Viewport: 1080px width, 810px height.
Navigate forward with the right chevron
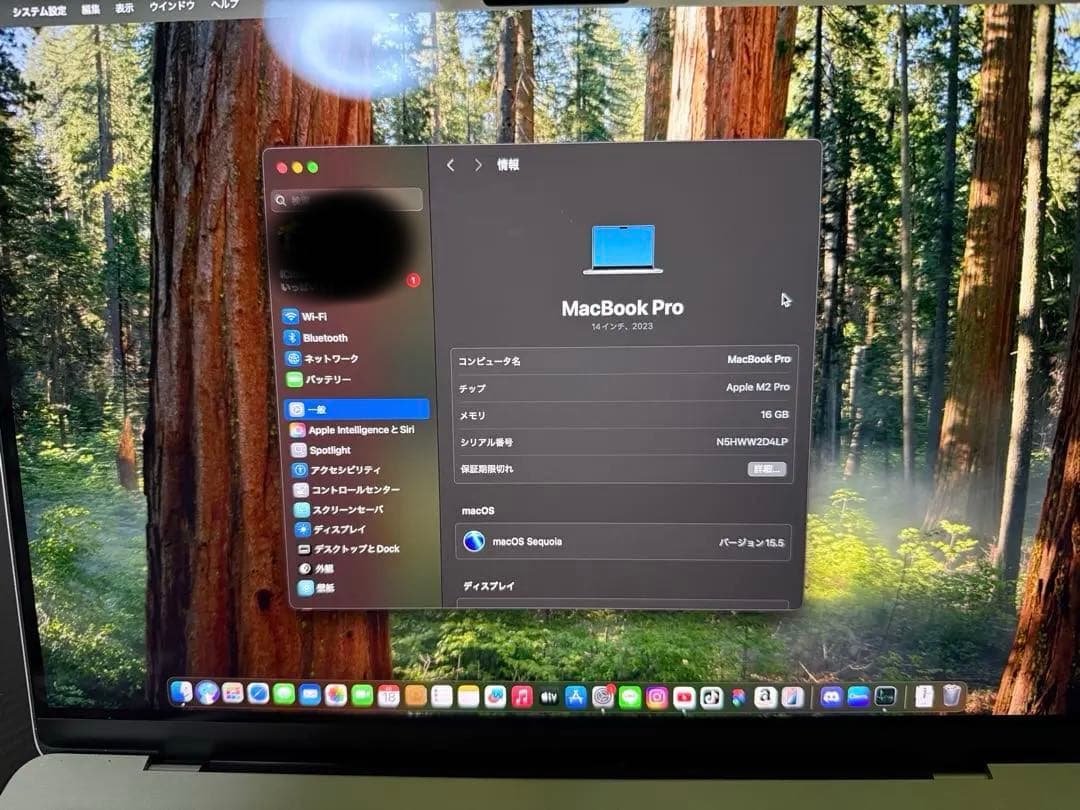tap(478, 164)
